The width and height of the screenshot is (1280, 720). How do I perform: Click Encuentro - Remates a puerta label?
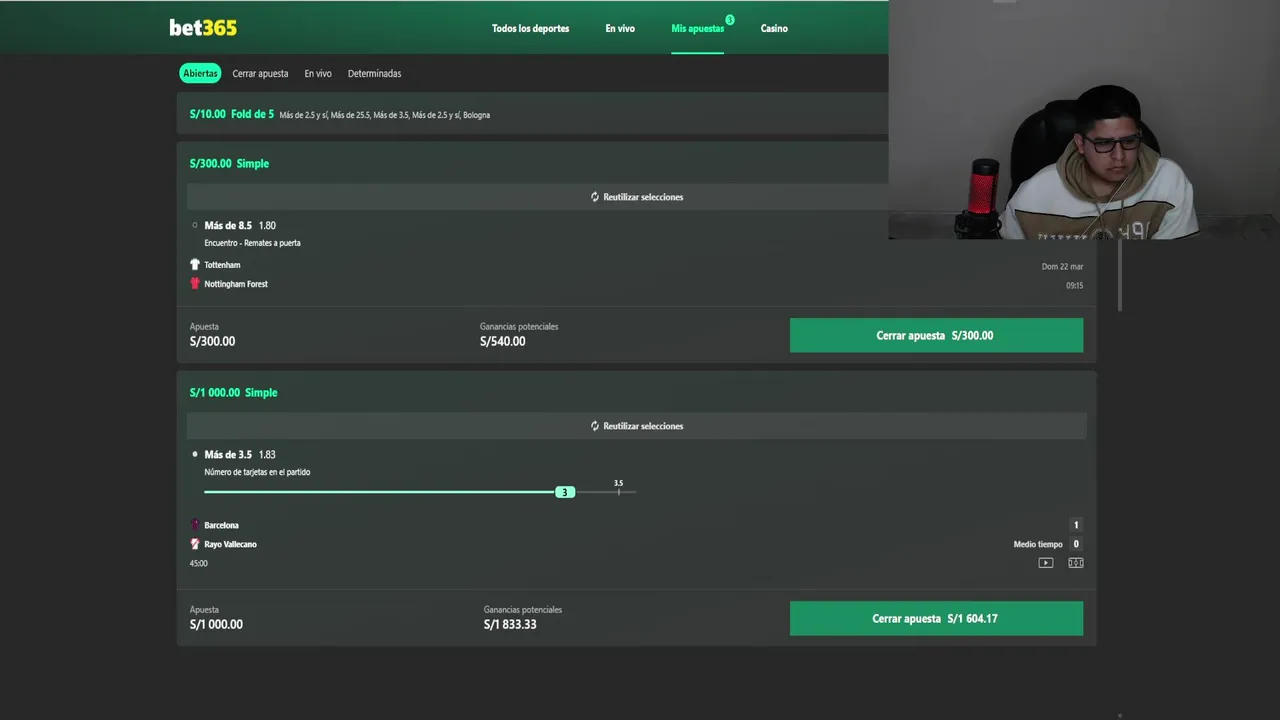click(x=252, y=243)
